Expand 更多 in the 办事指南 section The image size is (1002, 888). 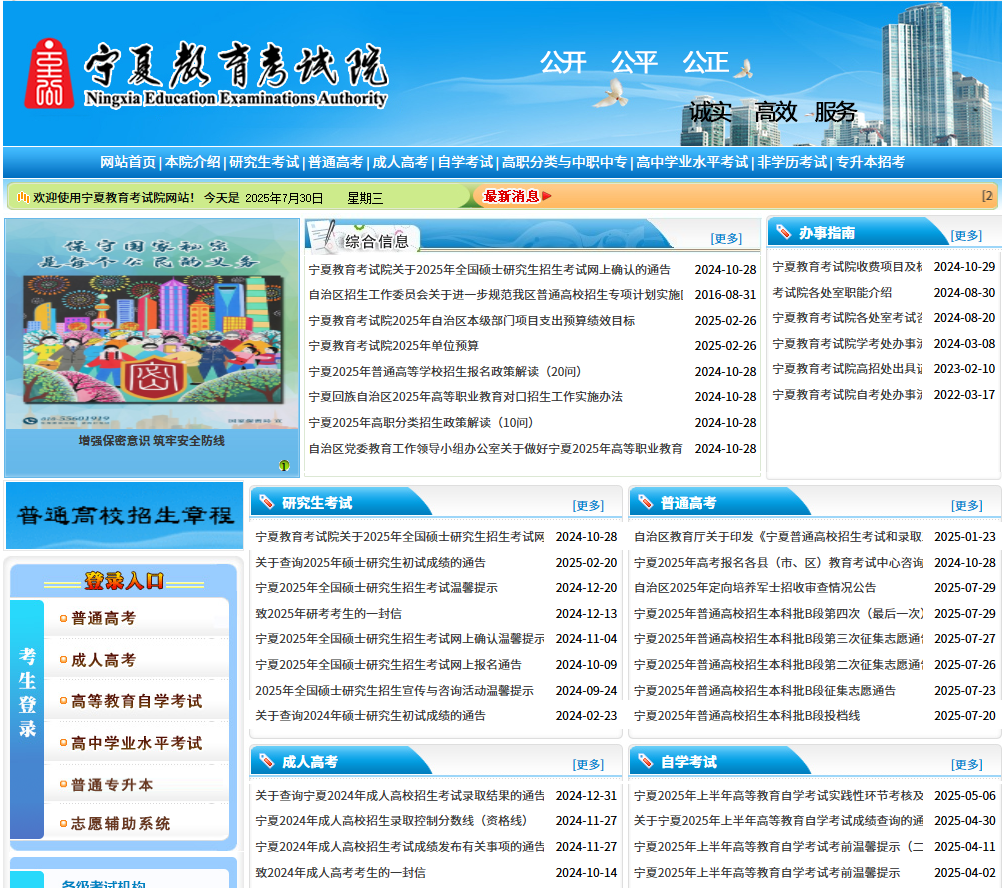[966, 235]
